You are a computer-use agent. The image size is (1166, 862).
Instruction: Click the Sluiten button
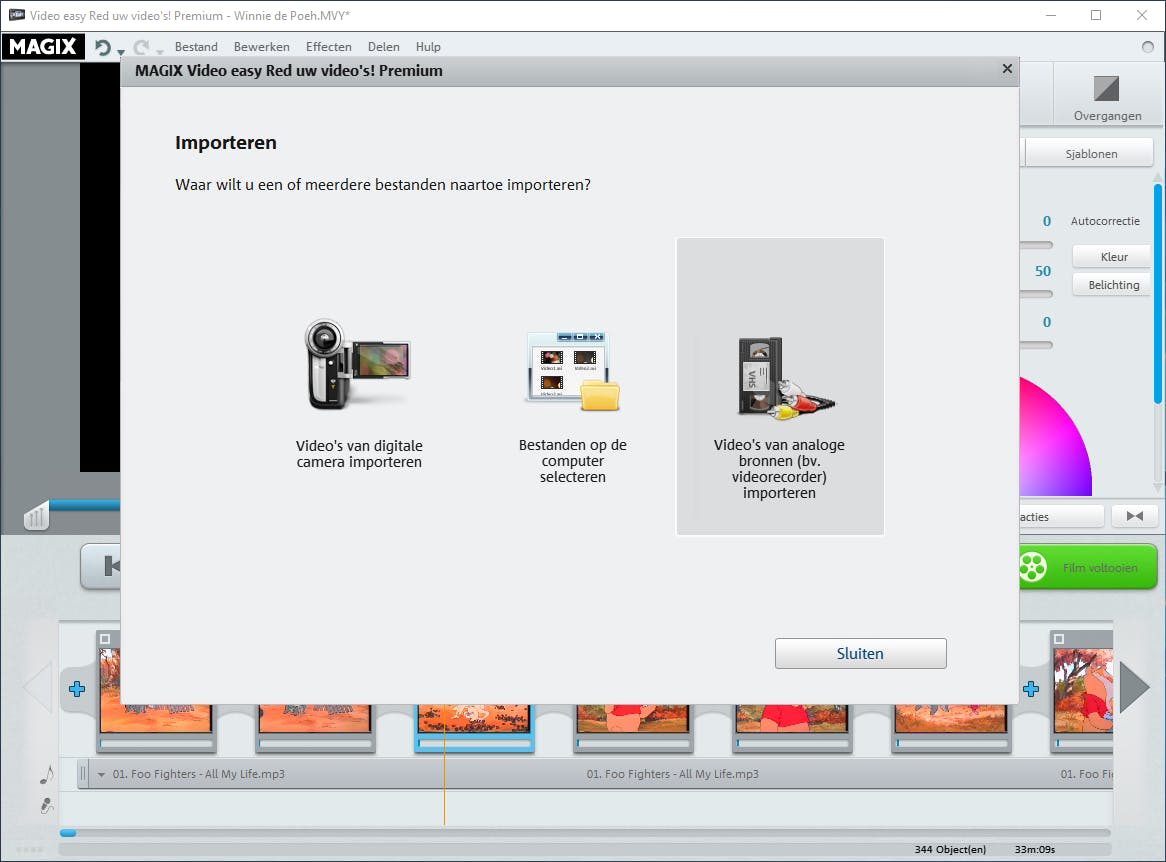point(860,653)
